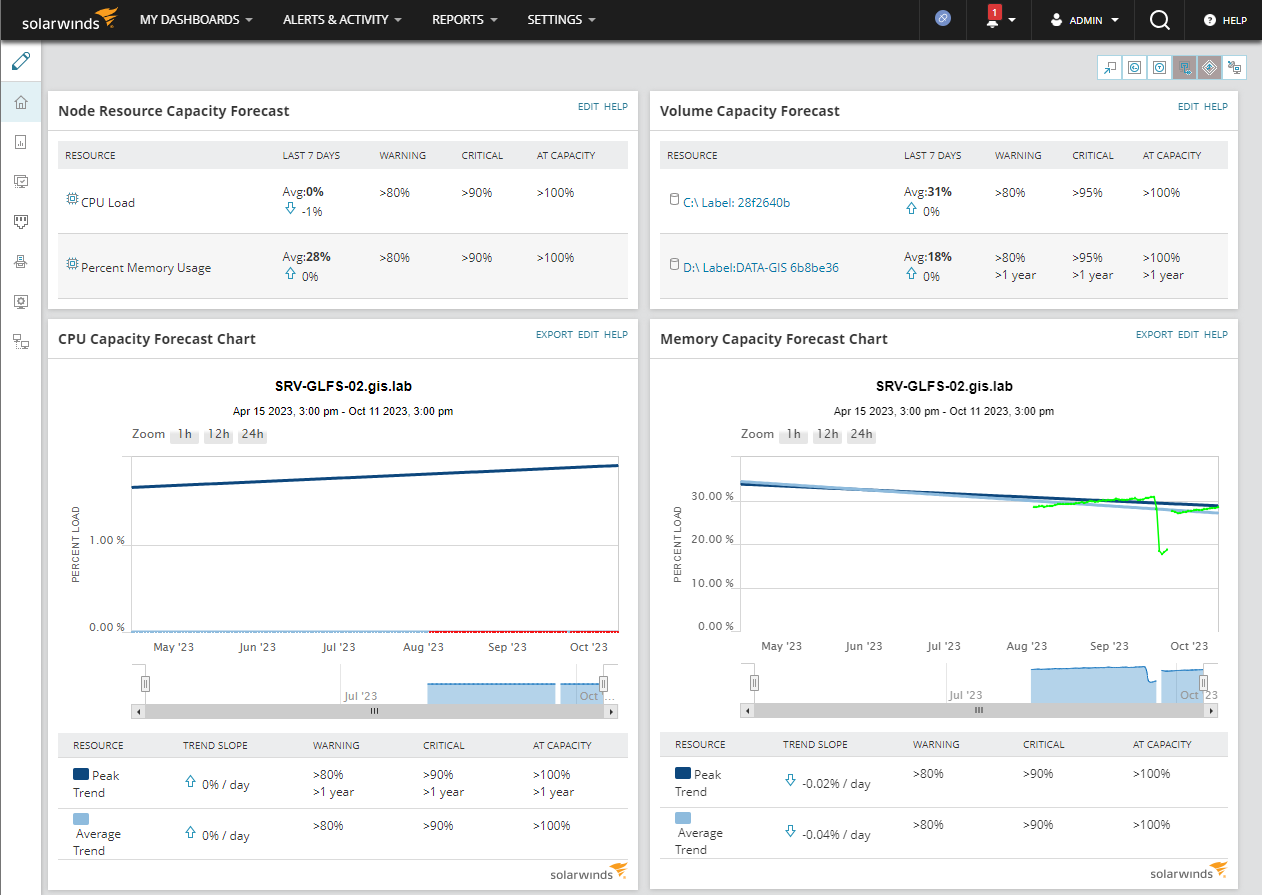Screen dimensions: 1262x895
Task: Click the admin user silhouette icon
Action: (x=1056, y=19)
